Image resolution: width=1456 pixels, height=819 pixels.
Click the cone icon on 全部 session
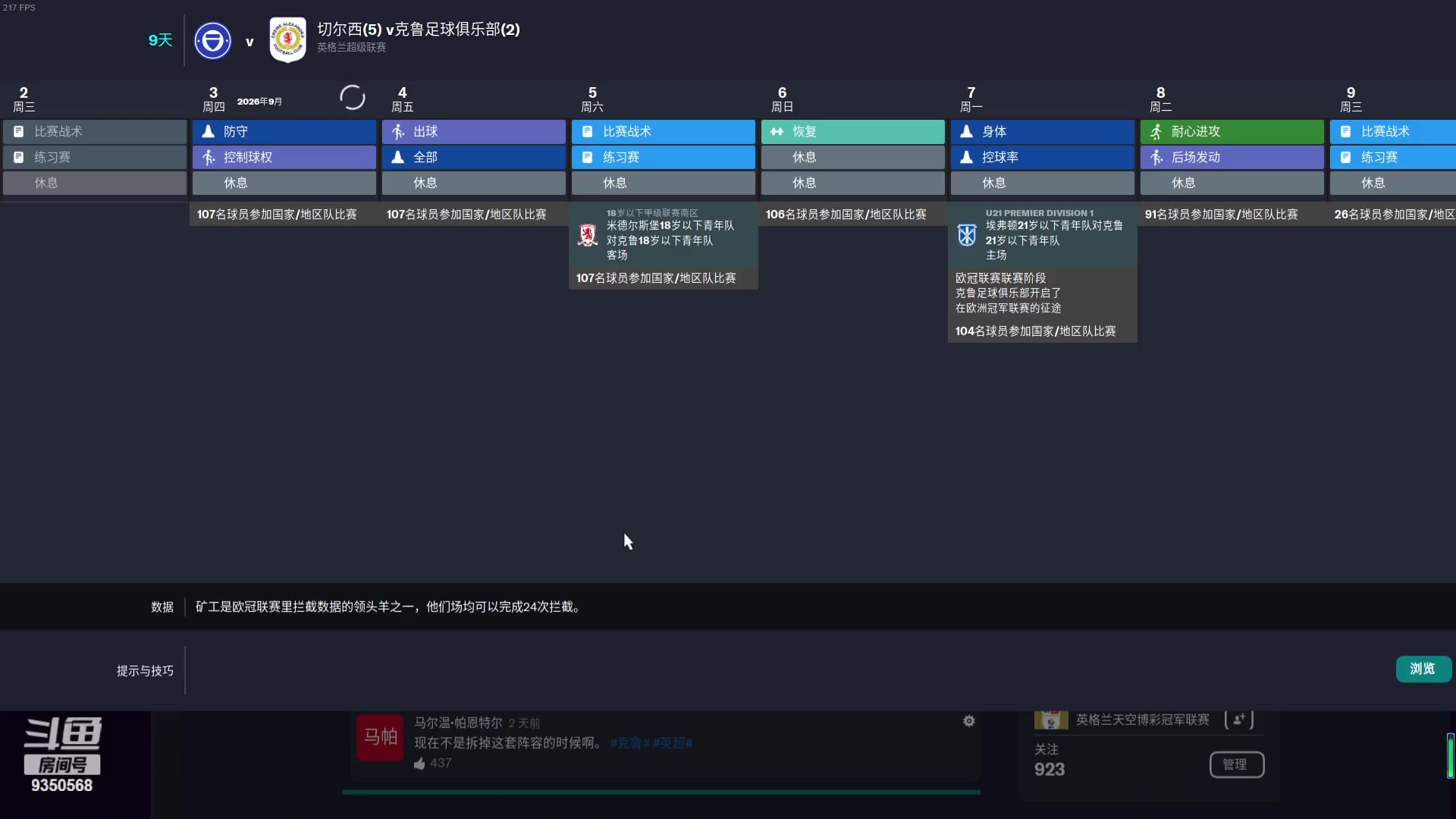(x=397, y=157)
